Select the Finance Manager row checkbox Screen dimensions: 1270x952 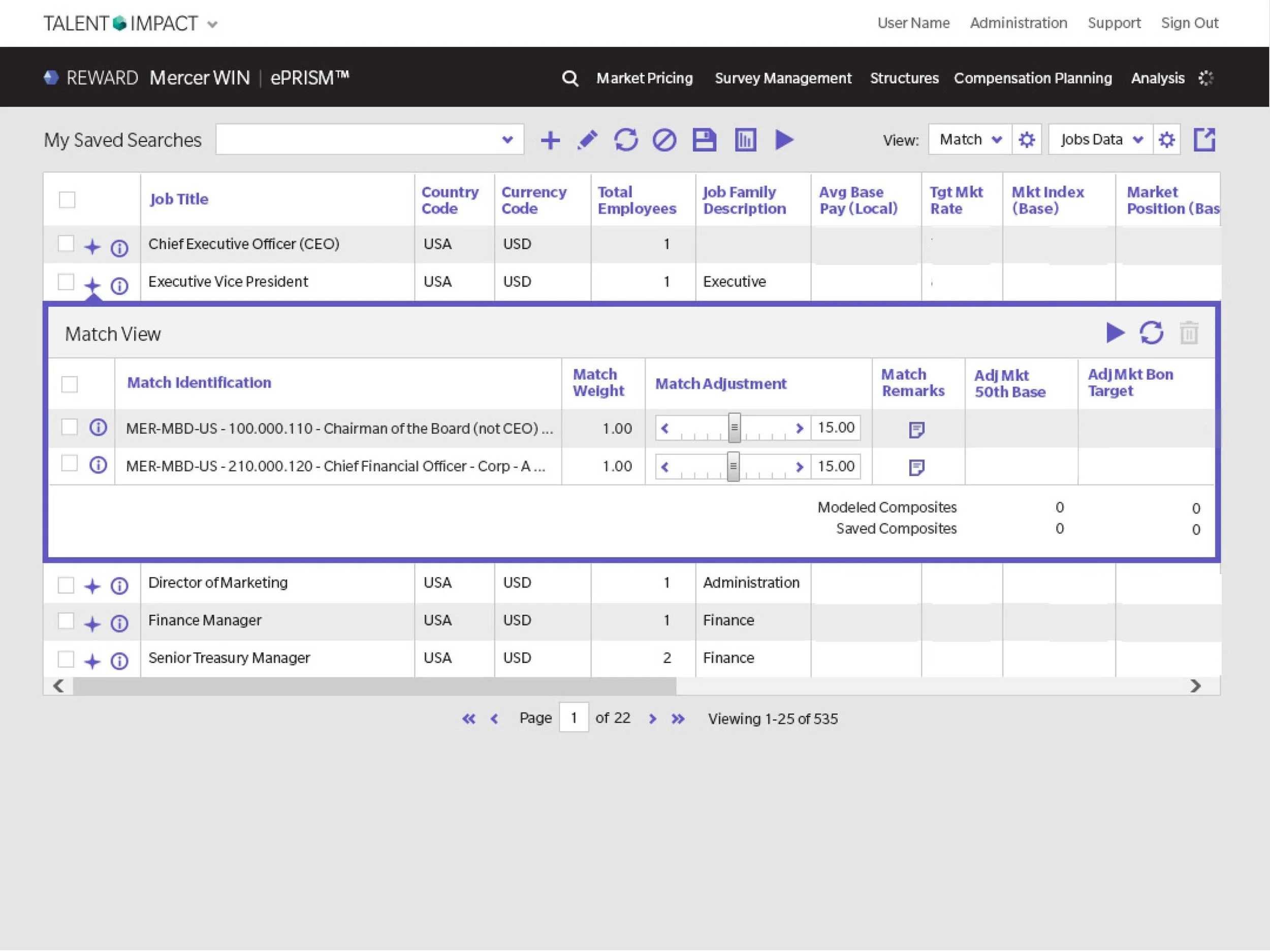66,621
